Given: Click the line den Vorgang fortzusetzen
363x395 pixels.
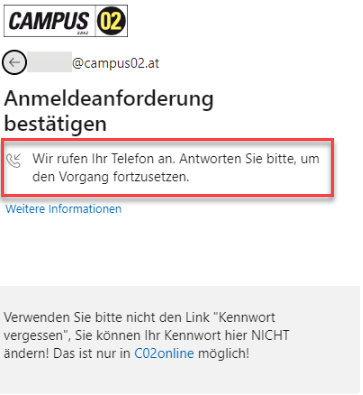Looking at the screenshot, I should point(111,177).
